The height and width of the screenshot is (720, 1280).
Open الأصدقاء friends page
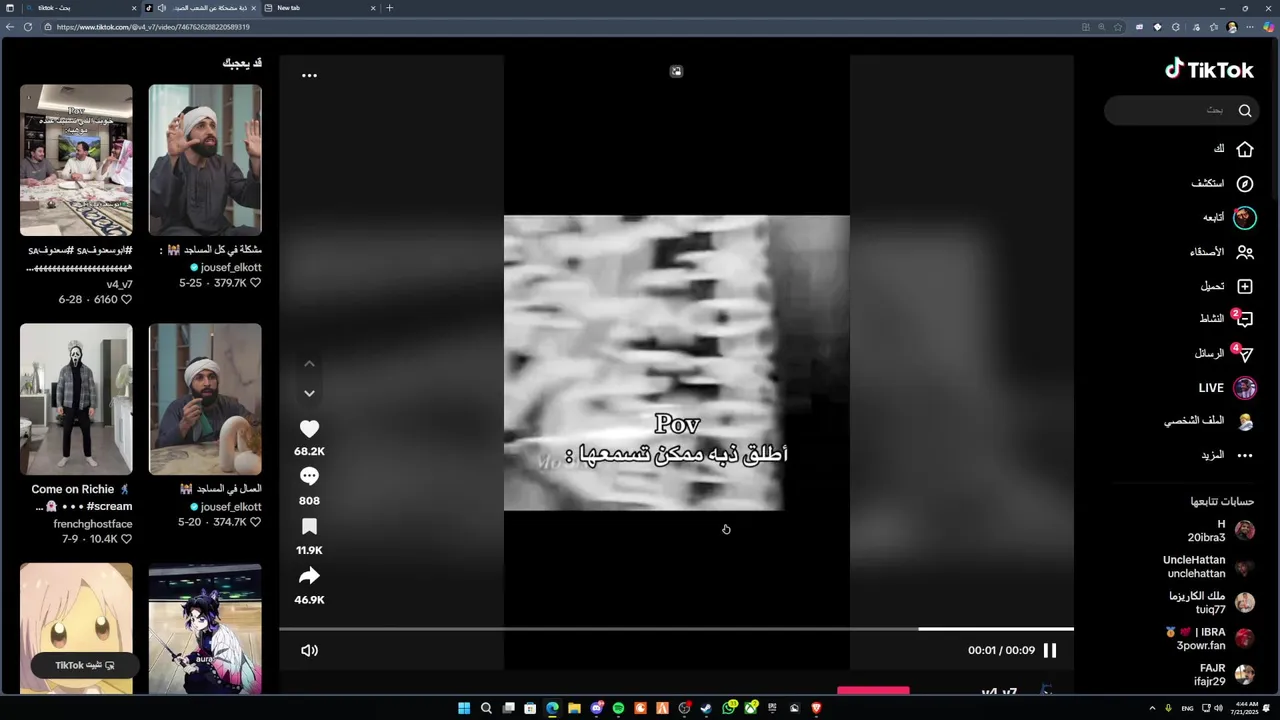[x=1220, y=252]
